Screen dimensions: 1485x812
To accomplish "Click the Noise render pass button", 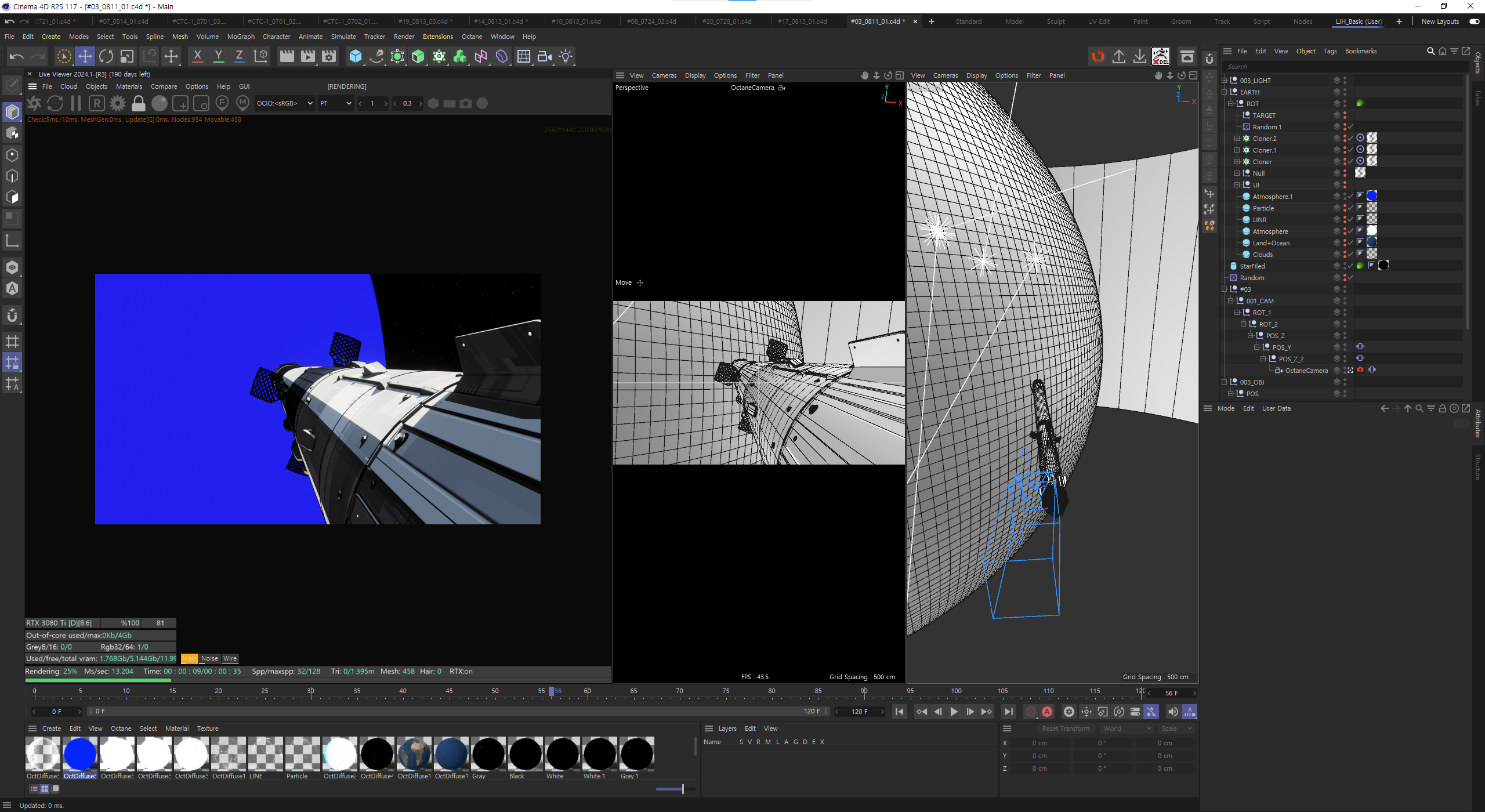I will pyautogui.click(x=209, y=658).
